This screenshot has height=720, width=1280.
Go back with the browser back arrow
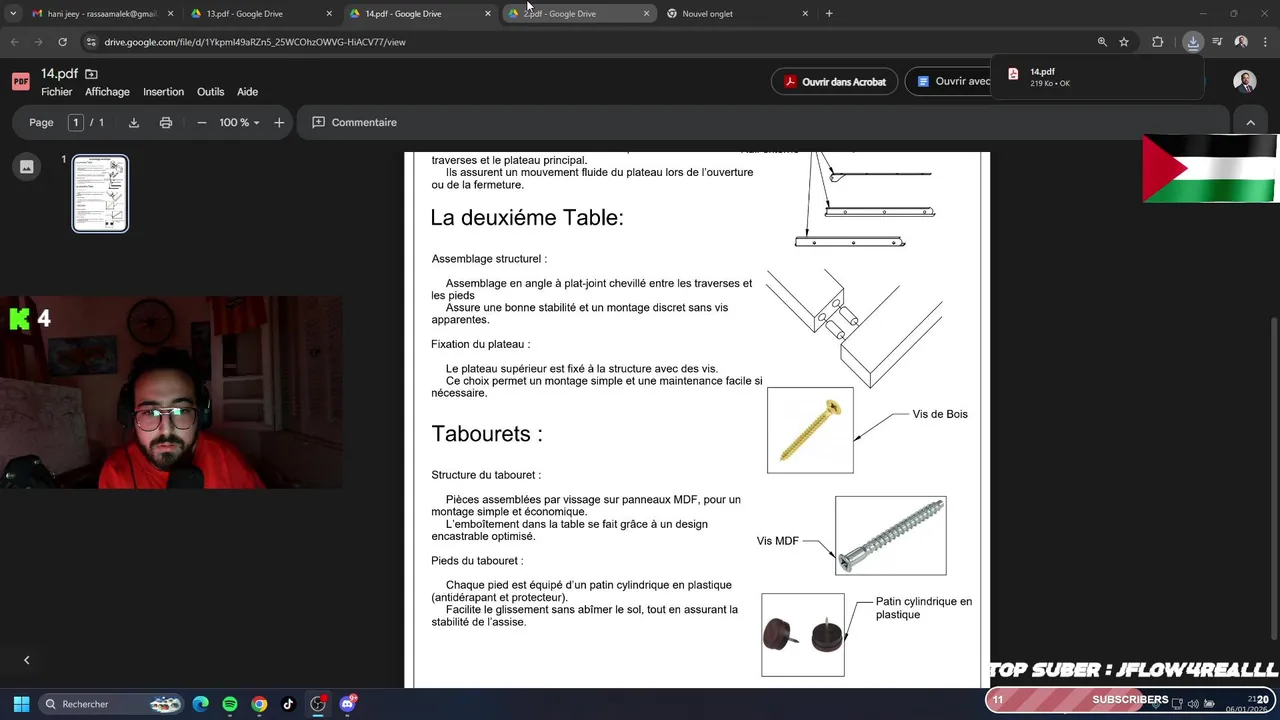[14, 42]
